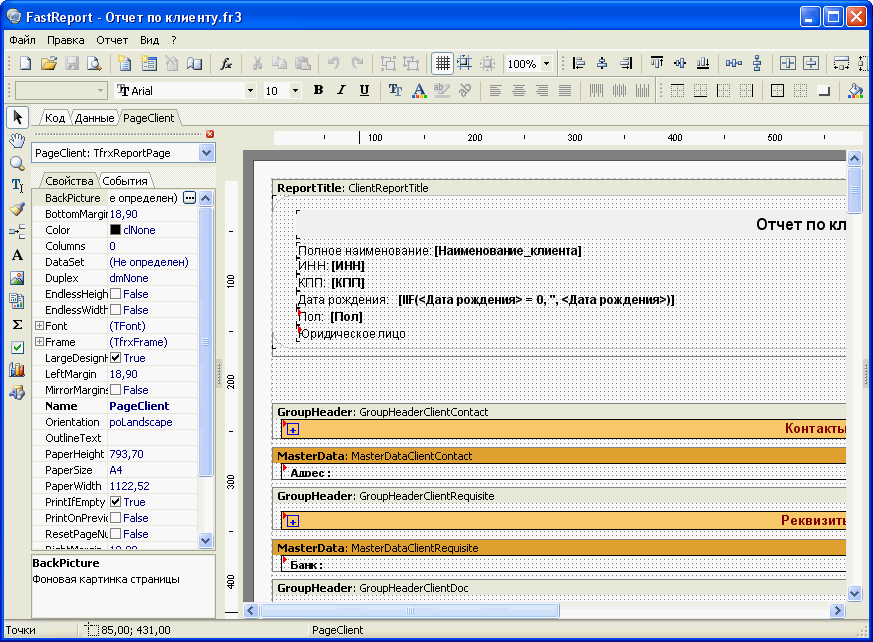Select the Zoom magnifier tool

coord(17,163)
